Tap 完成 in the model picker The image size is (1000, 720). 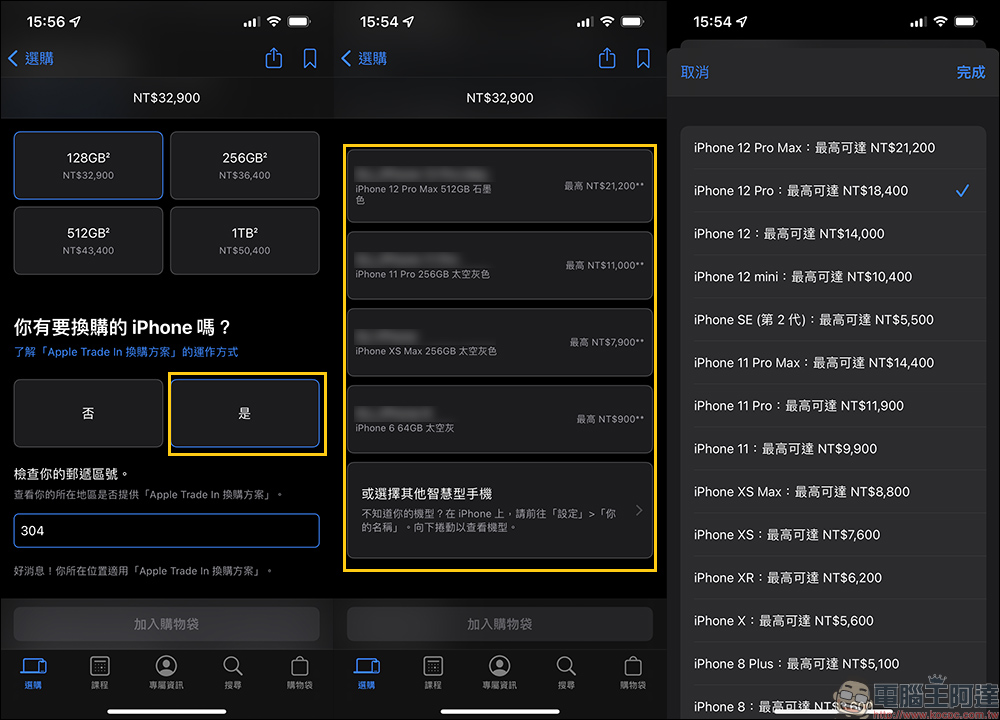pyautogui.click(x=971, y=72)
